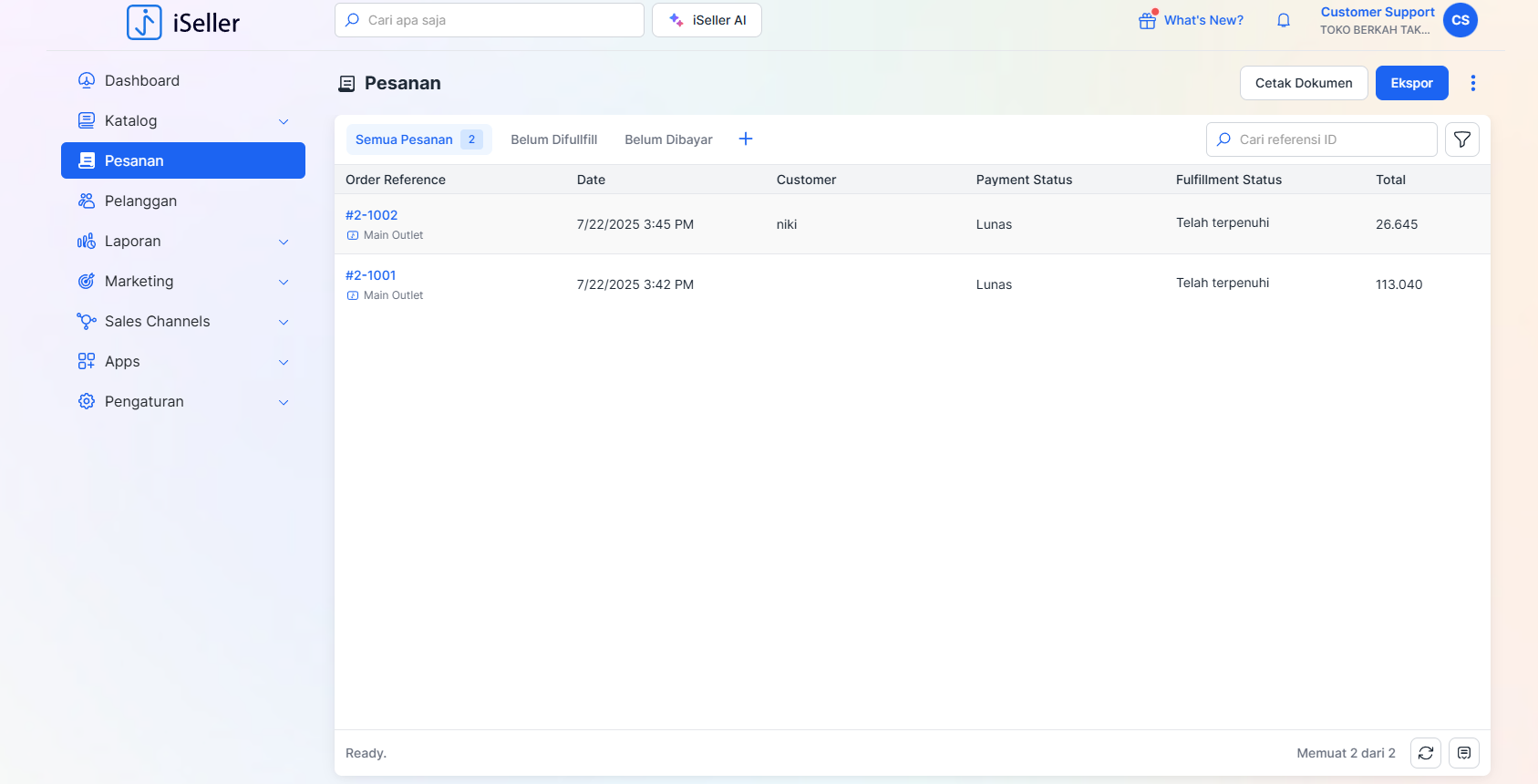Switch to Belum Difullfill tab

[x=553, y=139]
